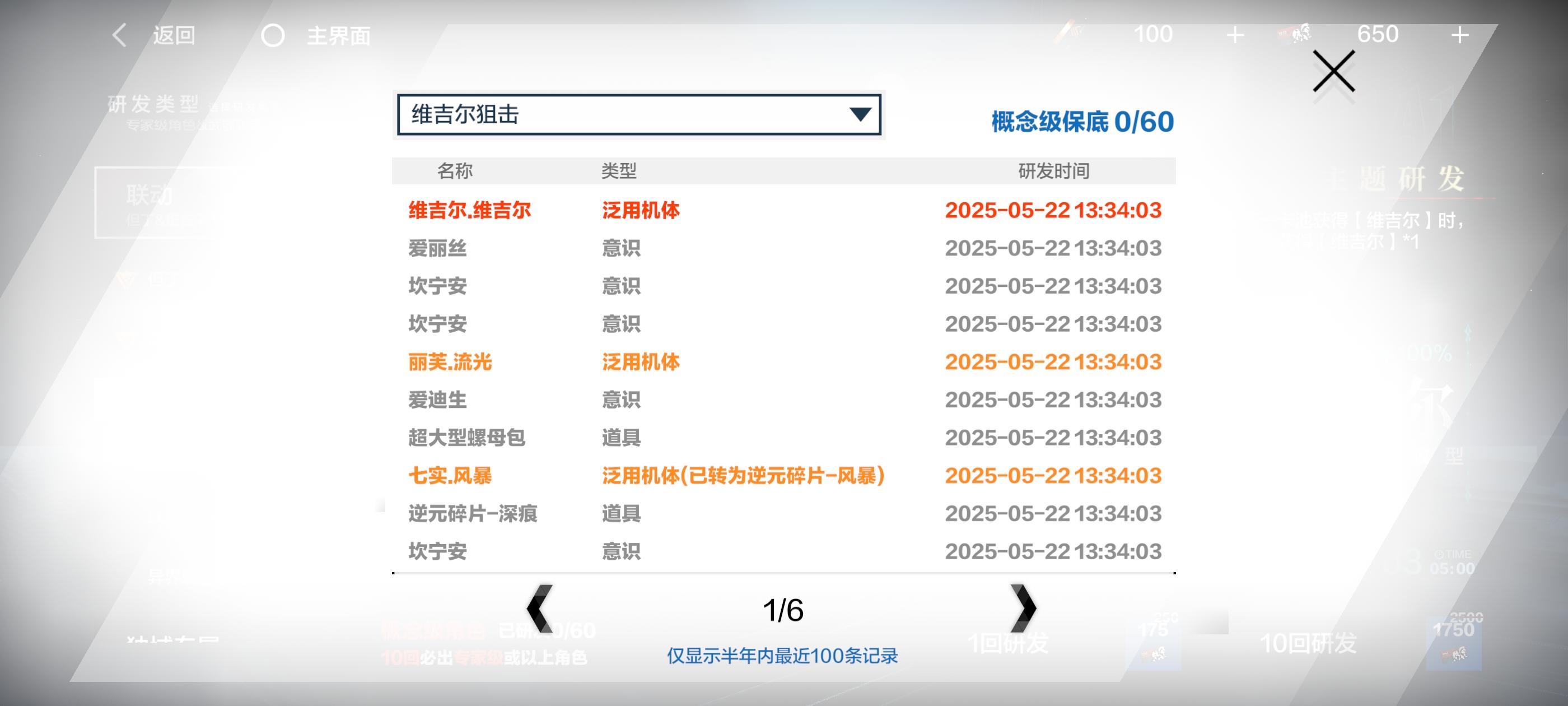
Task: Select the 爱迪生 record name
Action: (437, 400)
